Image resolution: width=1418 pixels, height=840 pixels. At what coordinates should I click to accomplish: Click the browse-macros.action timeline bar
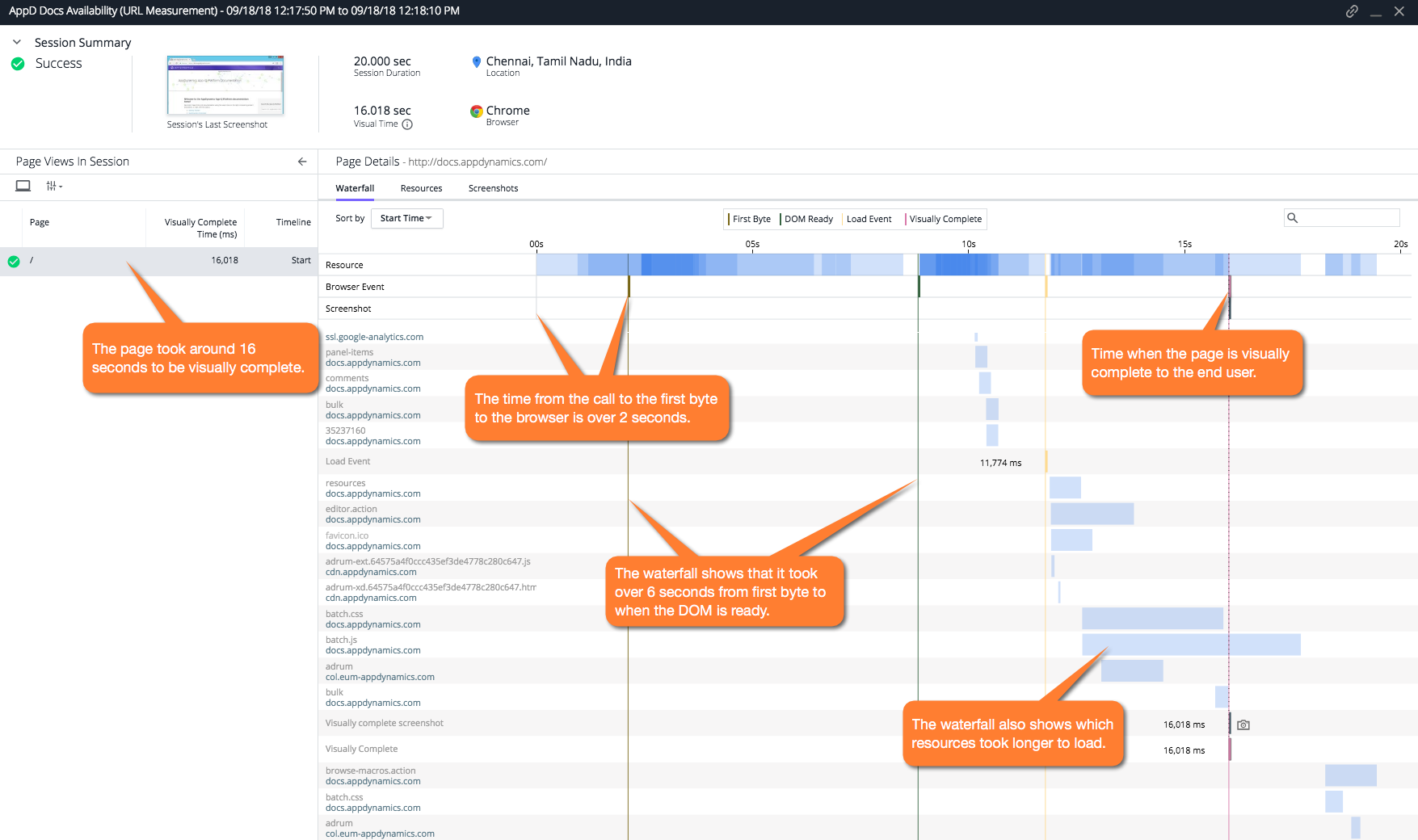[1350, 775]
